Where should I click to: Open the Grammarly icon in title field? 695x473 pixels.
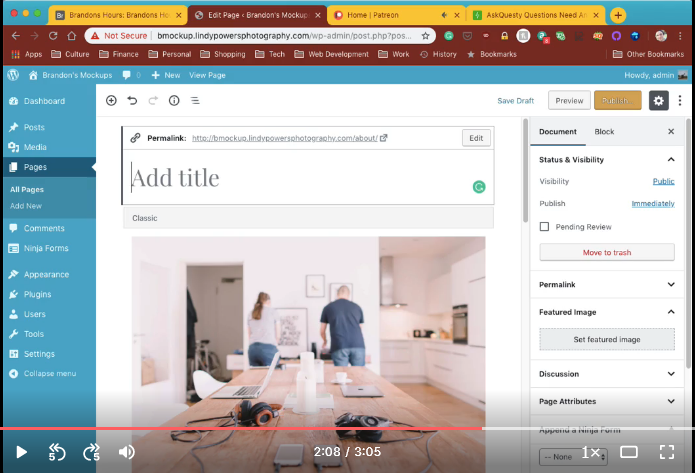(x=479, y=187)
